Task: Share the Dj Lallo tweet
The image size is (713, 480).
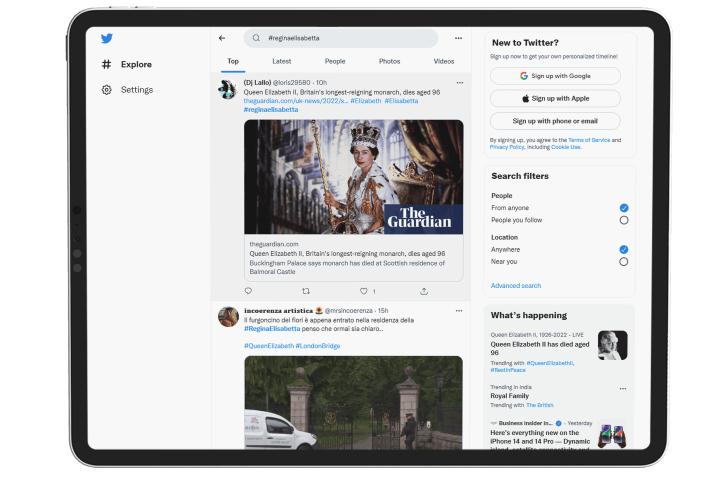Action: pyautogui.click(x=424, y=291)
